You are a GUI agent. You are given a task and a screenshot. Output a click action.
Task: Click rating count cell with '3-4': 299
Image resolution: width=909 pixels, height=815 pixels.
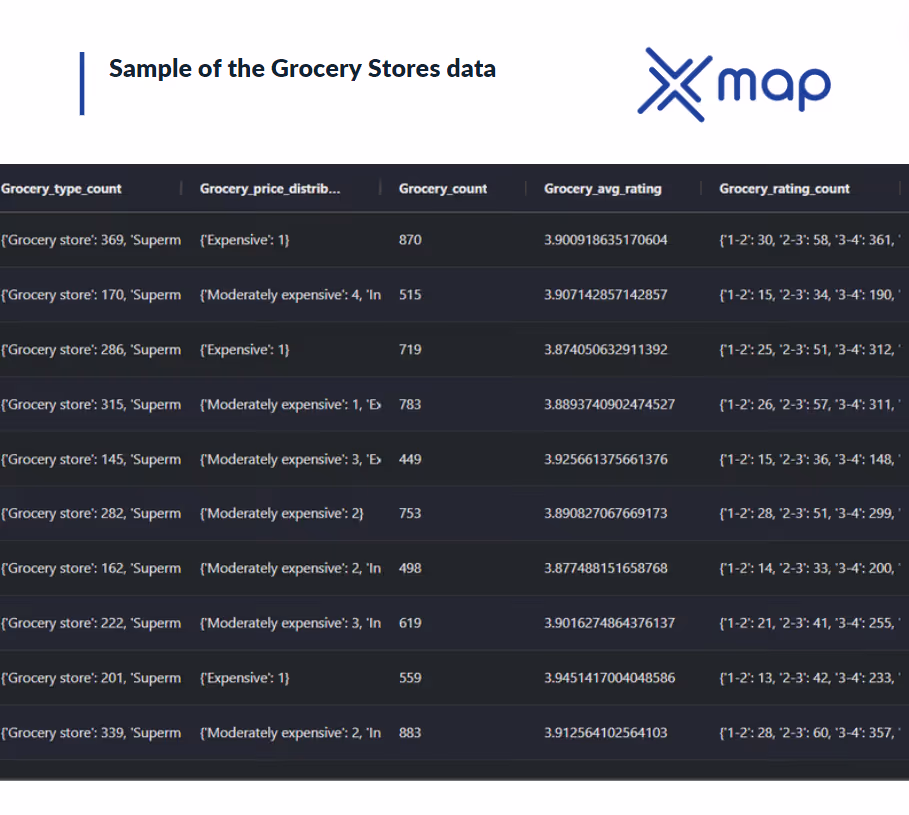(x=810, y=514)
